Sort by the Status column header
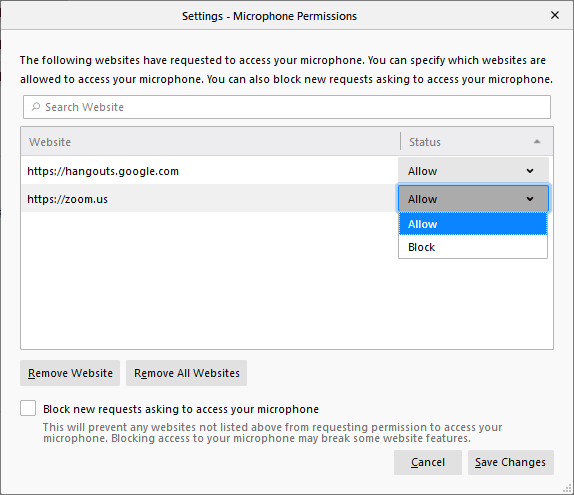The width and height of the screenshot is (574, 495). (x=477, y=142)
